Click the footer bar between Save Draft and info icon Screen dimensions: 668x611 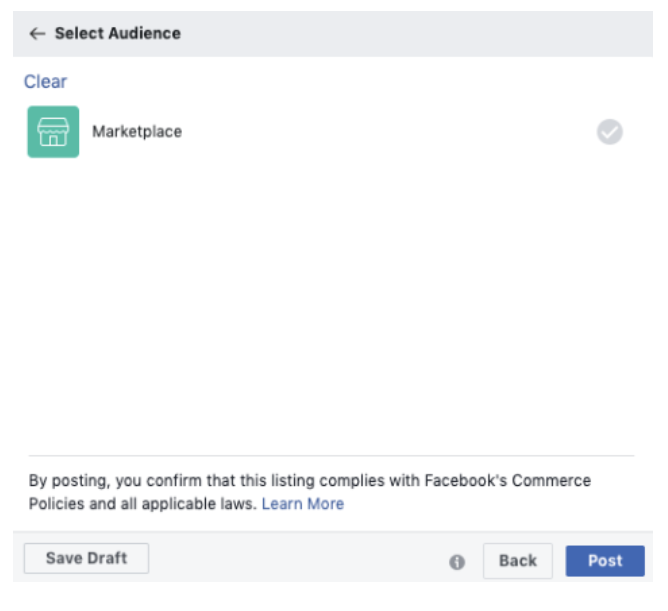(x=300, y=560)
